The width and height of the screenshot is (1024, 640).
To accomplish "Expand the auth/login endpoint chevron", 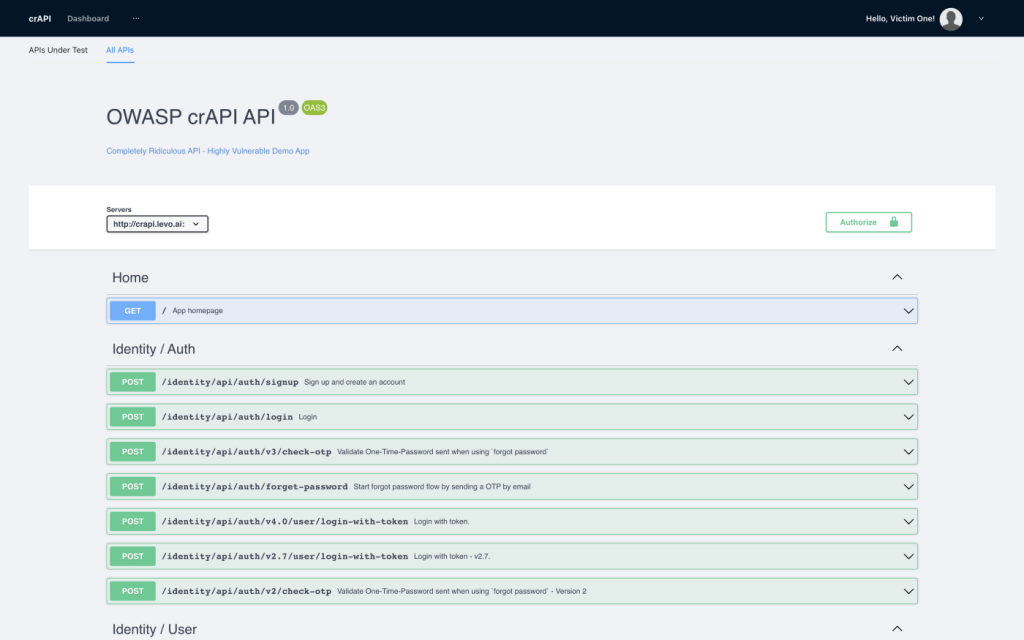I will [908, 417].
